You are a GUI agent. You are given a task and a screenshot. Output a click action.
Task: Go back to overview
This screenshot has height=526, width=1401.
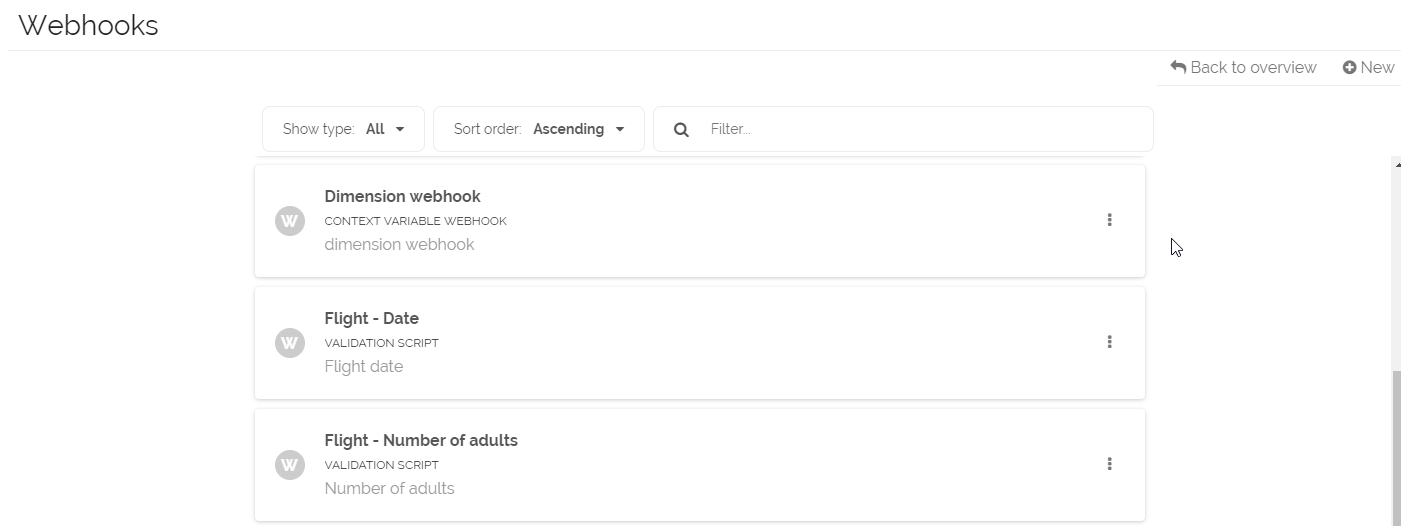(1252, 67)
